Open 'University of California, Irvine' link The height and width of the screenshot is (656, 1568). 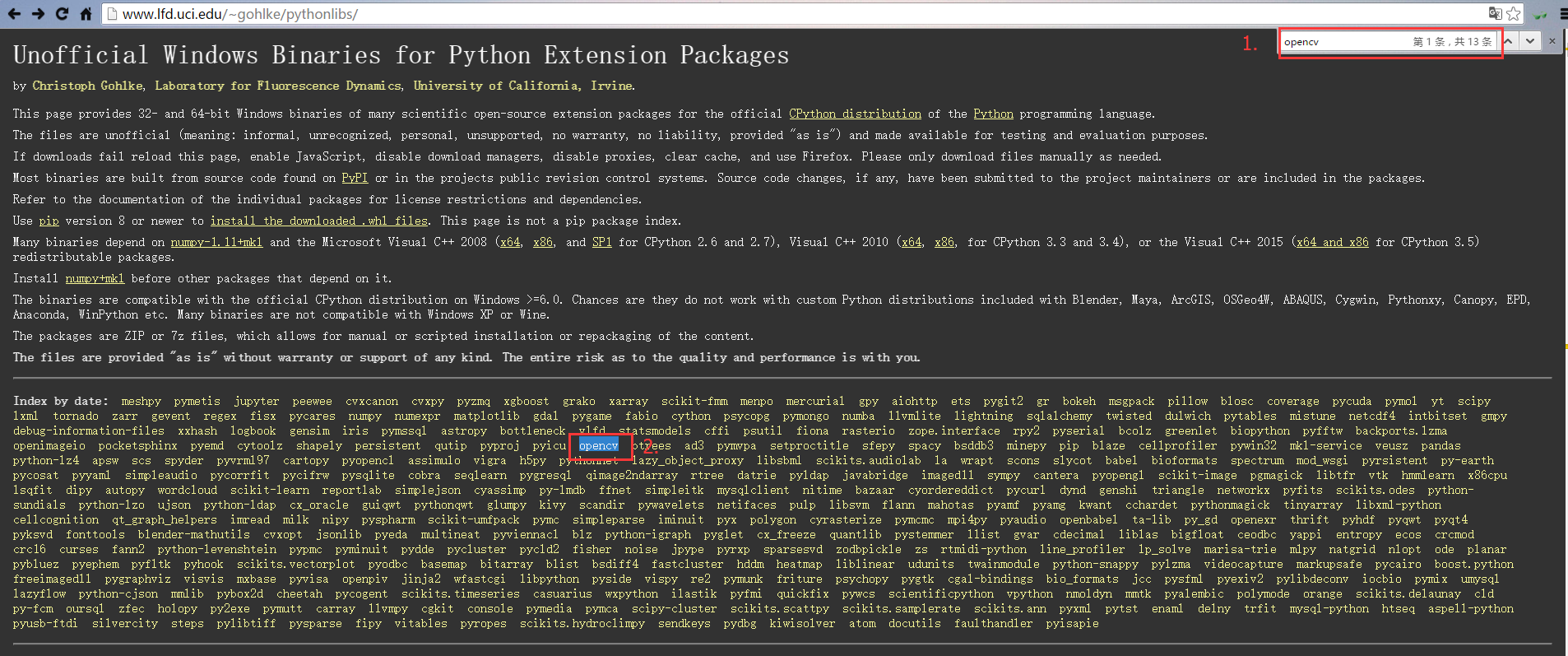click(x=522, y=86)
